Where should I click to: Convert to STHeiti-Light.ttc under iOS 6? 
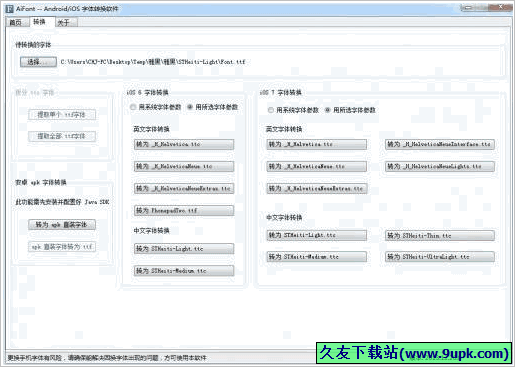pos(184,249)
